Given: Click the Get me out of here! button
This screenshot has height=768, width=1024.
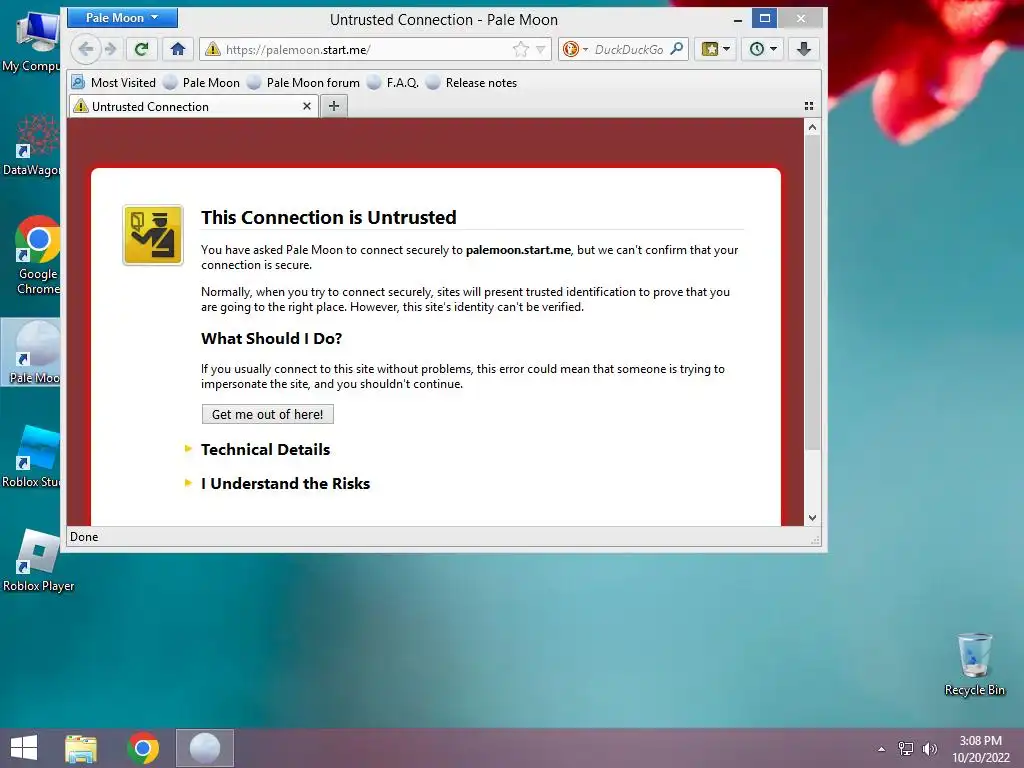Looking at the screenshot, I should coord(268,414).
